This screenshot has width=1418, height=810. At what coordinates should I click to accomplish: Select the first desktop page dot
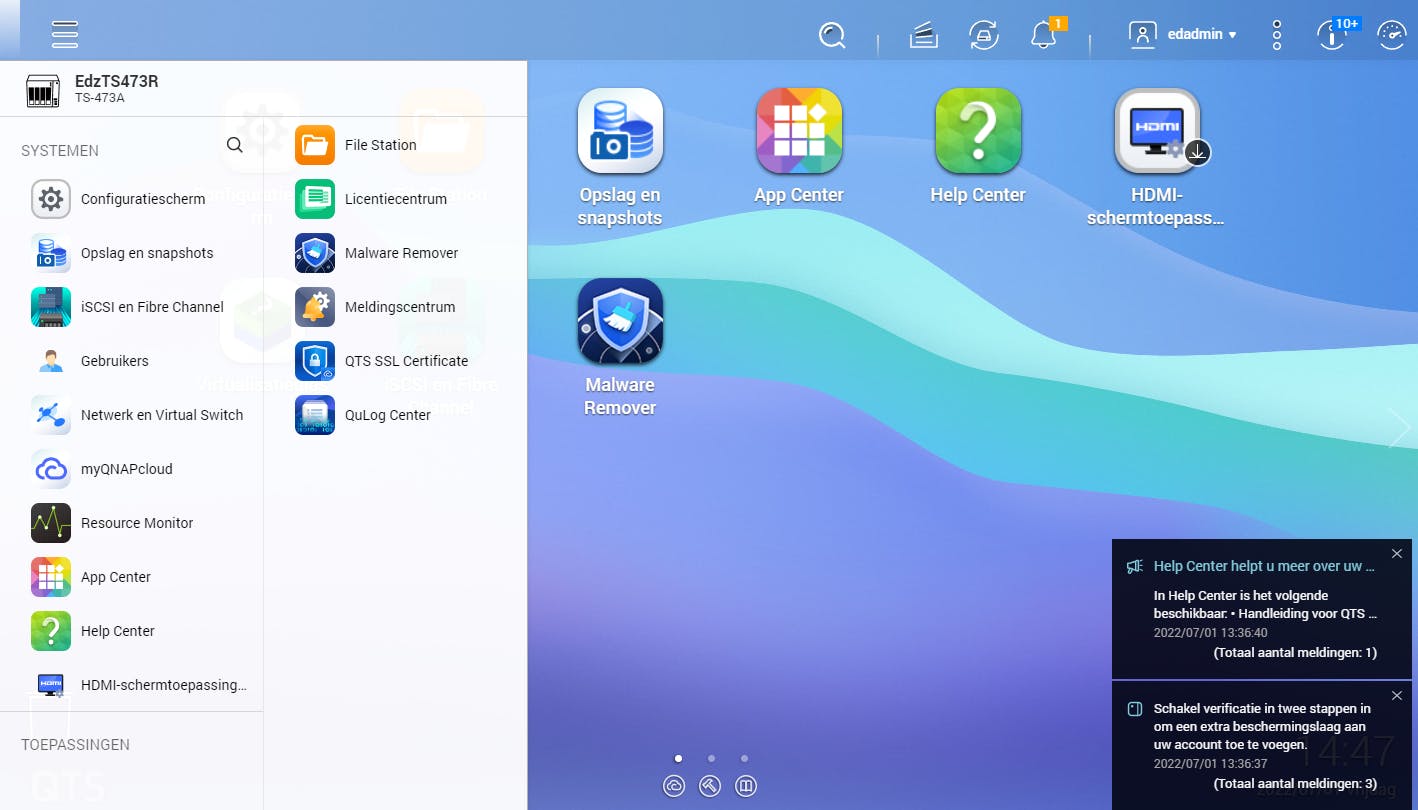678,759
